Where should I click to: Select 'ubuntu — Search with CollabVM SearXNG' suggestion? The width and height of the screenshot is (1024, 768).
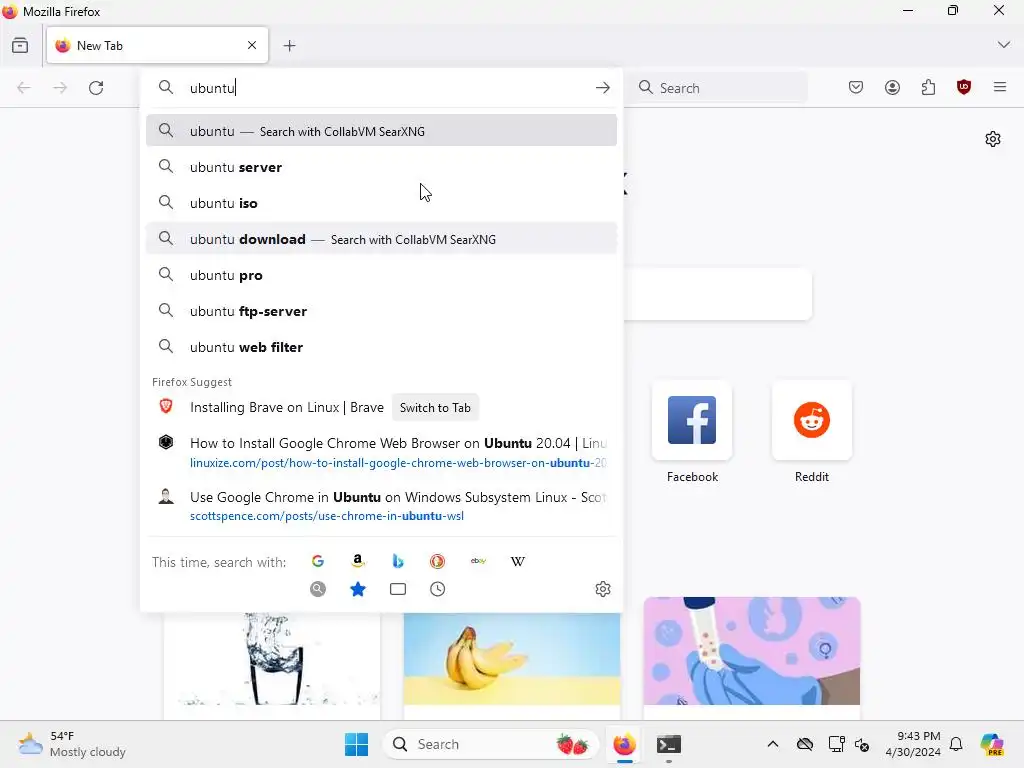click(x=381, y=131)
